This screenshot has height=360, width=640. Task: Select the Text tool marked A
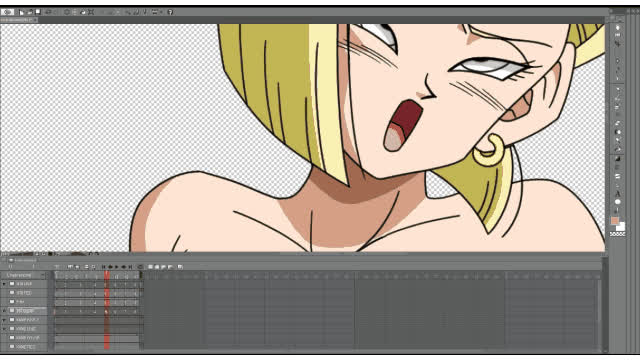click(x=618, y=194)
